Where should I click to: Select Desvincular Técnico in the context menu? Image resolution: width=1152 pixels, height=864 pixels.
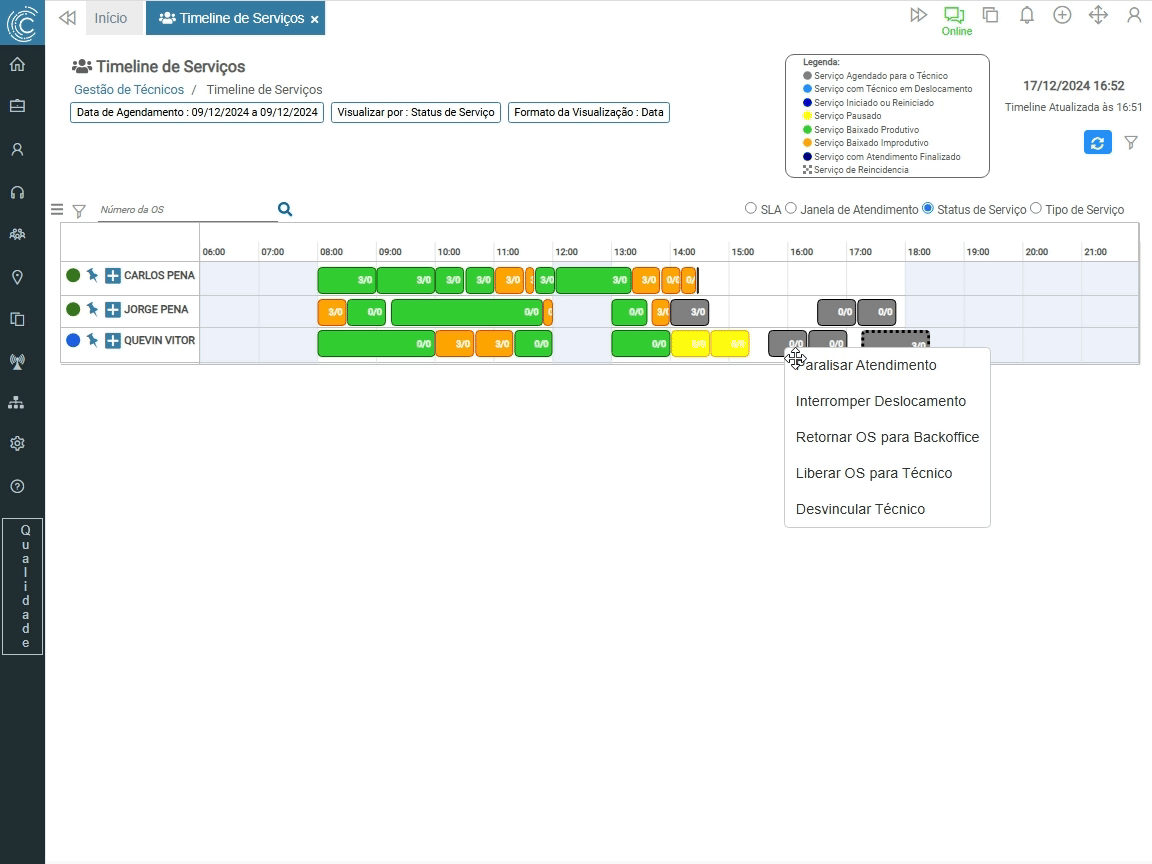coord(860,509)
